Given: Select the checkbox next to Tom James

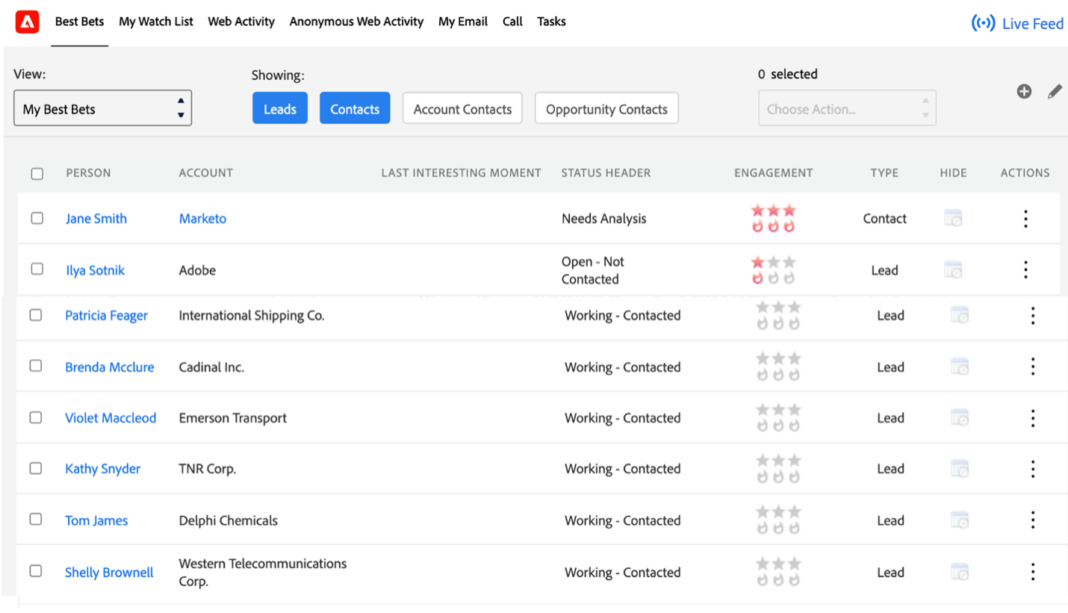Looking at the screenshot, I should click(36, 520).
